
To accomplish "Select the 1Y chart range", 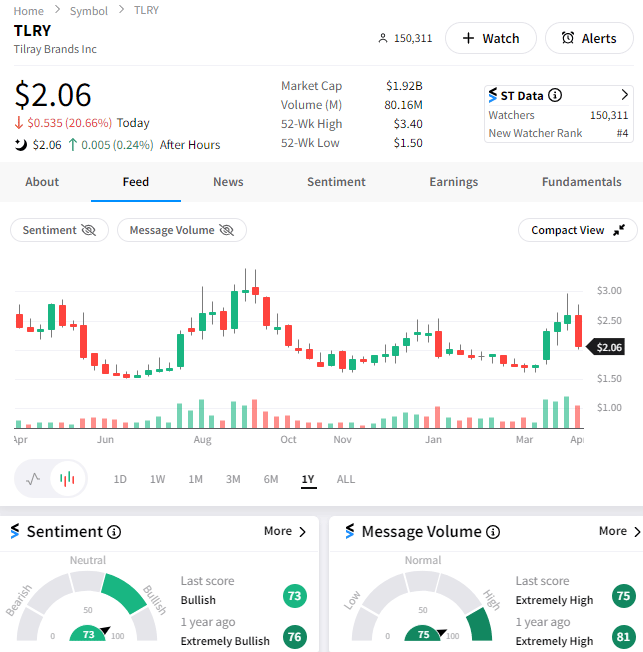I will [x=308, y=479].
